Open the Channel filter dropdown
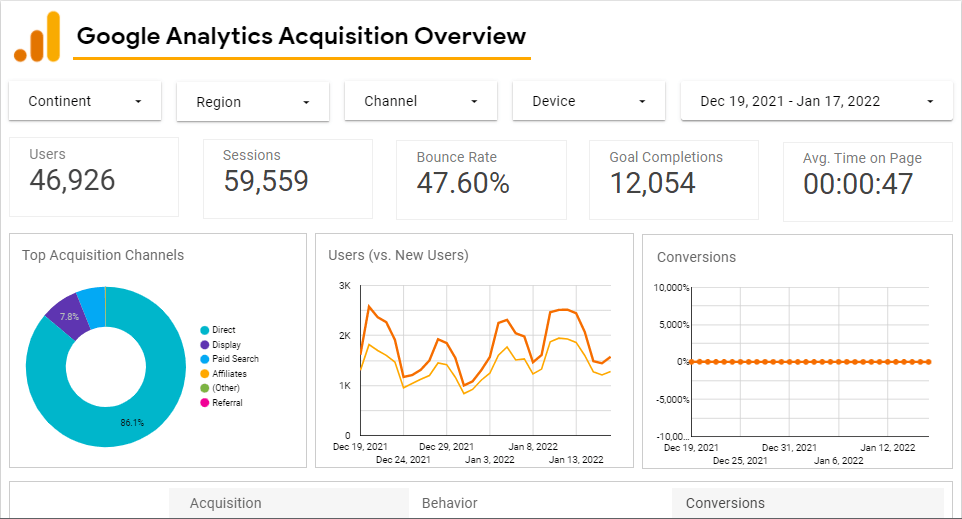 pyautogui.click(x=421, y=101)
